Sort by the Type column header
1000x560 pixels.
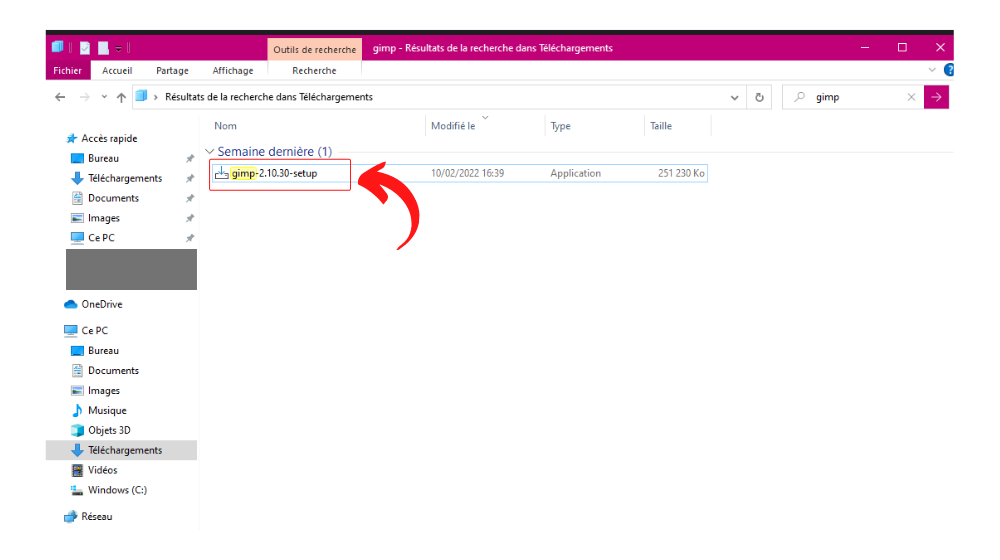561,126
